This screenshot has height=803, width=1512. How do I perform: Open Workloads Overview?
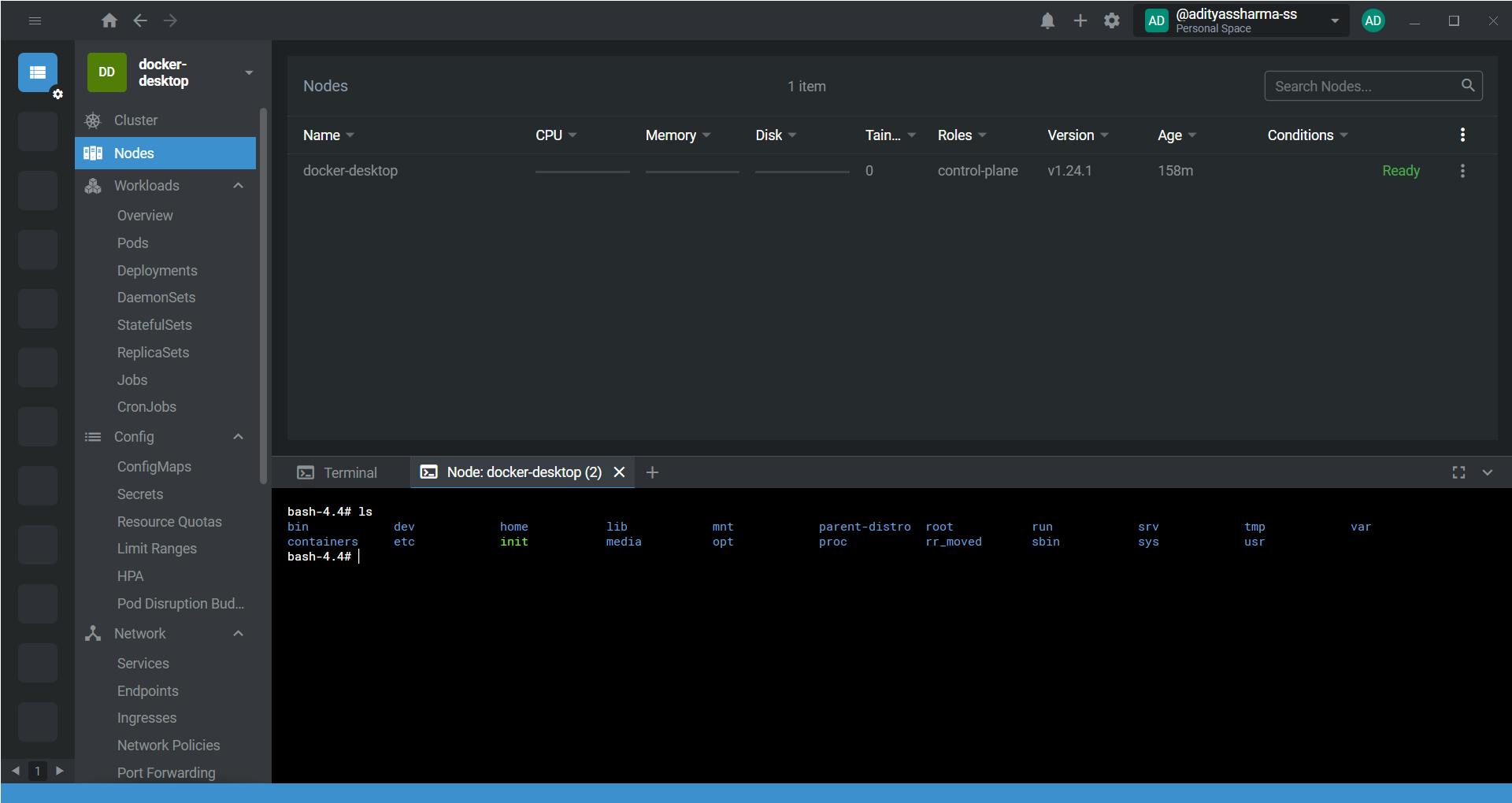[145, 216]
